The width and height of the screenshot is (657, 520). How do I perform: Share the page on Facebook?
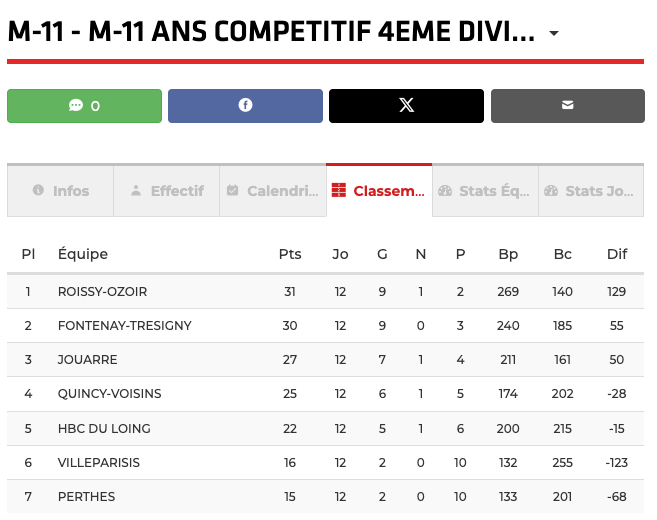click(245, 106)
